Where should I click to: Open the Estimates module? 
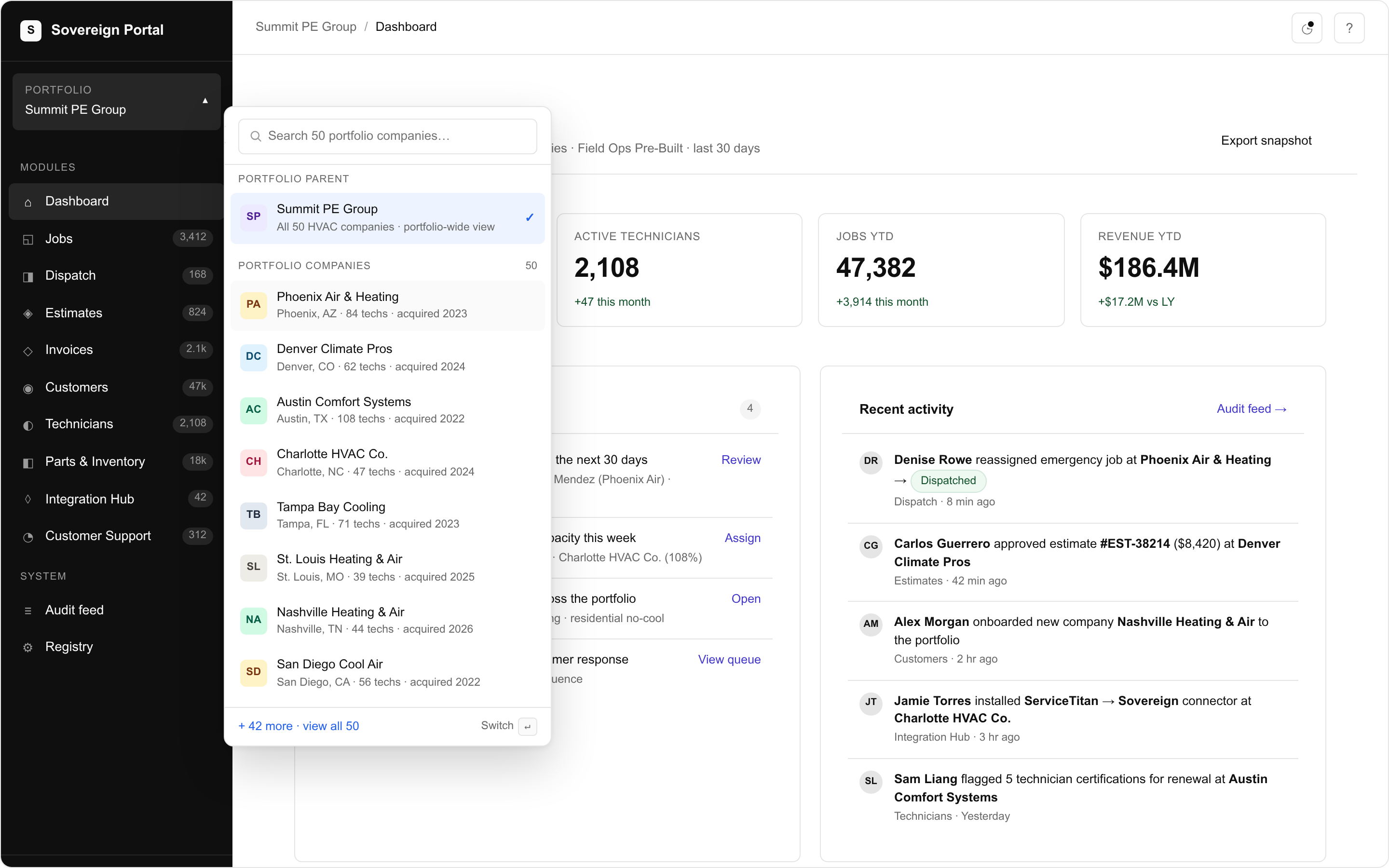117,313
